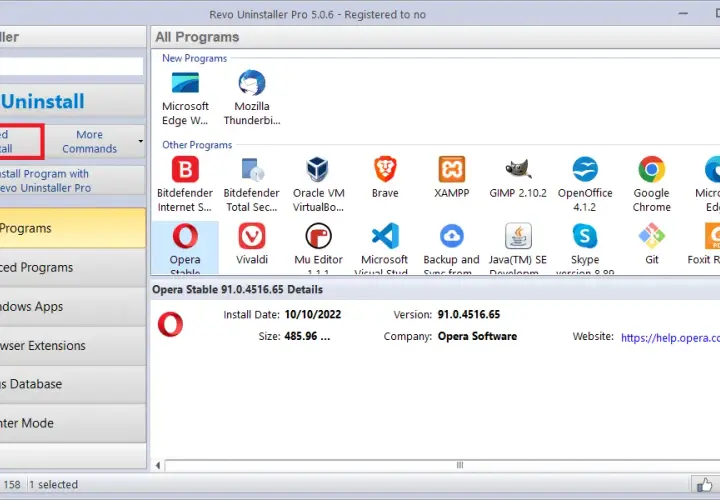Screen dimensions: 720x500
Task: Click the thumbs up icon in status bar
Action: [x=704, y=484]
